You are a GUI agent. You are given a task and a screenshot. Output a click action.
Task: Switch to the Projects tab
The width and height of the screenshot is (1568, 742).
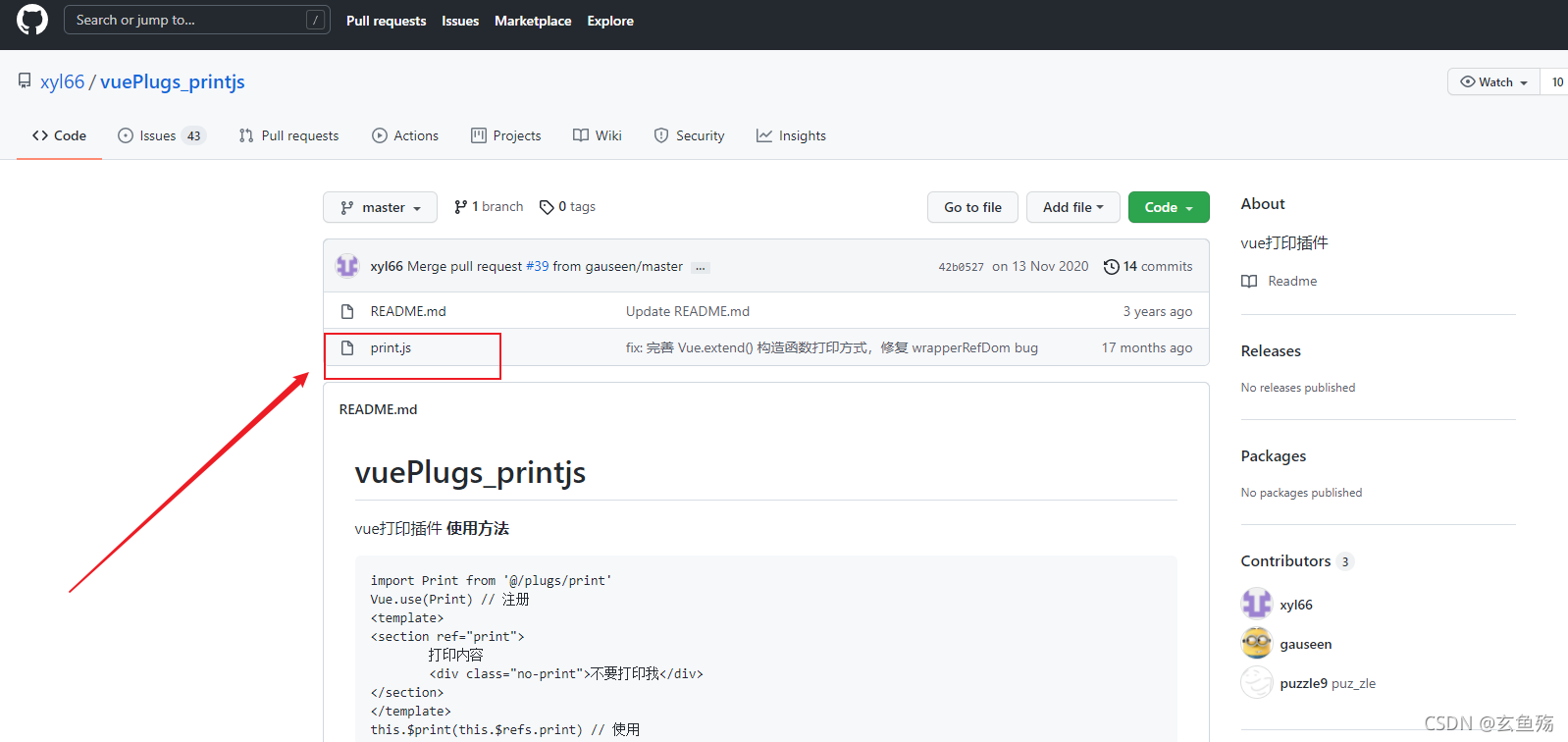[x=505, y=135]
